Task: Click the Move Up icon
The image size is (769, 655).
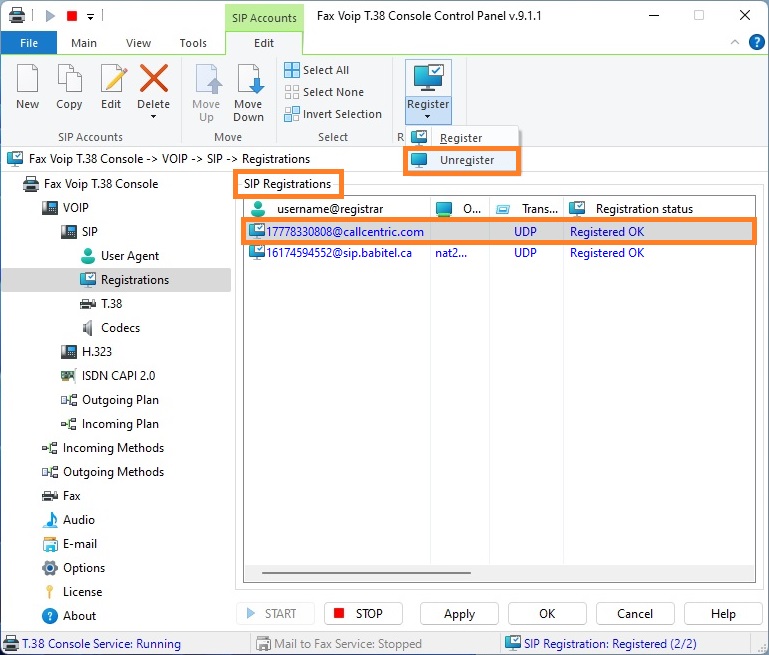Action: (206, 78)
